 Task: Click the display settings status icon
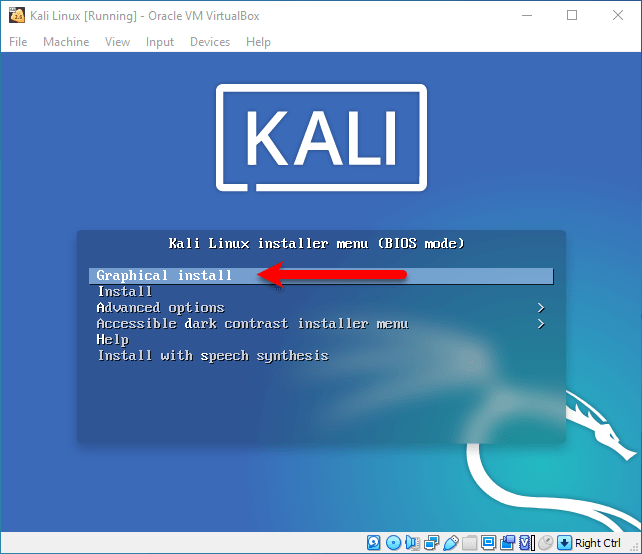point(488,543)
